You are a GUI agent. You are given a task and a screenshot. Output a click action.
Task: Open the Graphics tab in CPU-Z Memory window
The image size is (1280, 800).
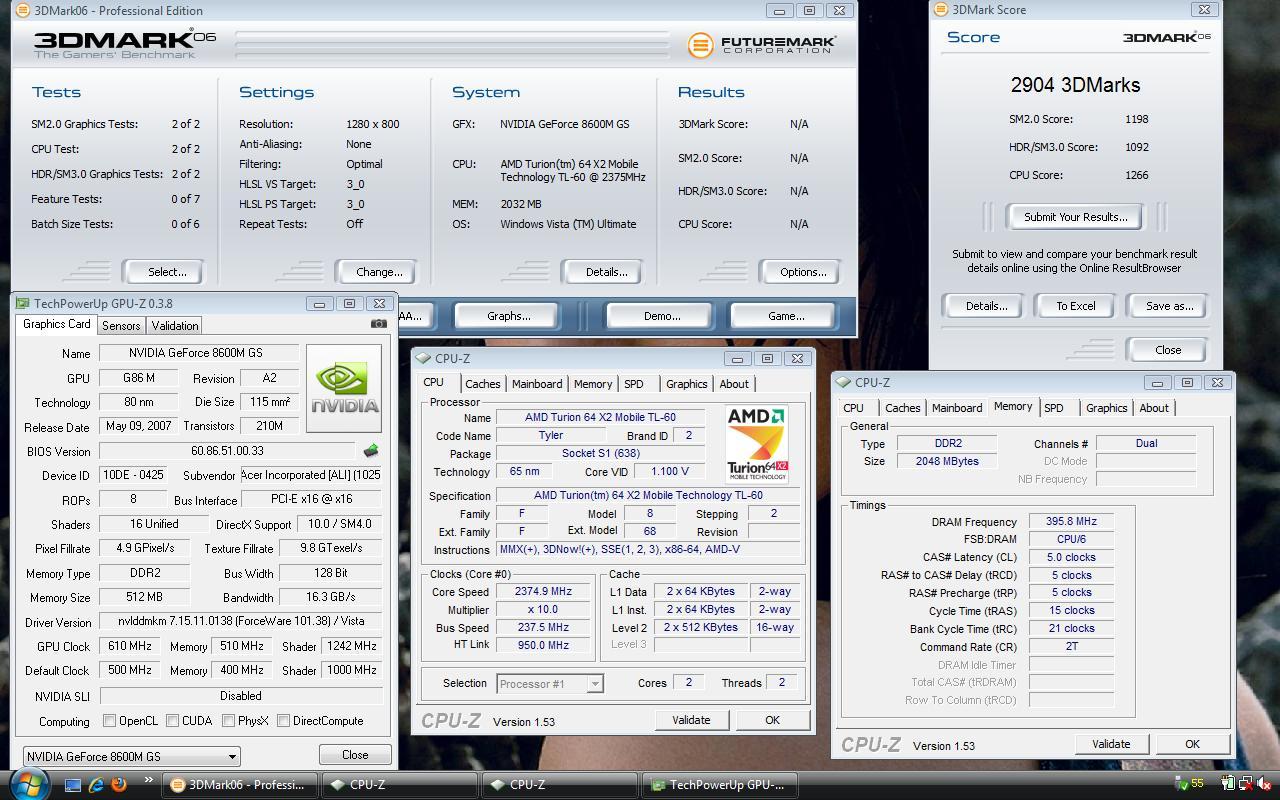tap(1106, 408)
